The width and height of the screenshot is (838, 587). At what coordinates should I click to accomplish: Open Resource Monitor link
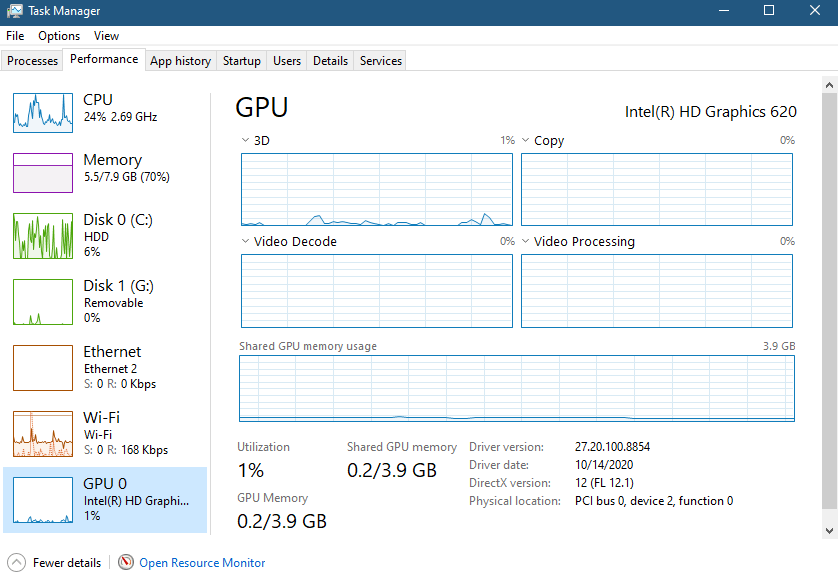(x=202, y=563)
